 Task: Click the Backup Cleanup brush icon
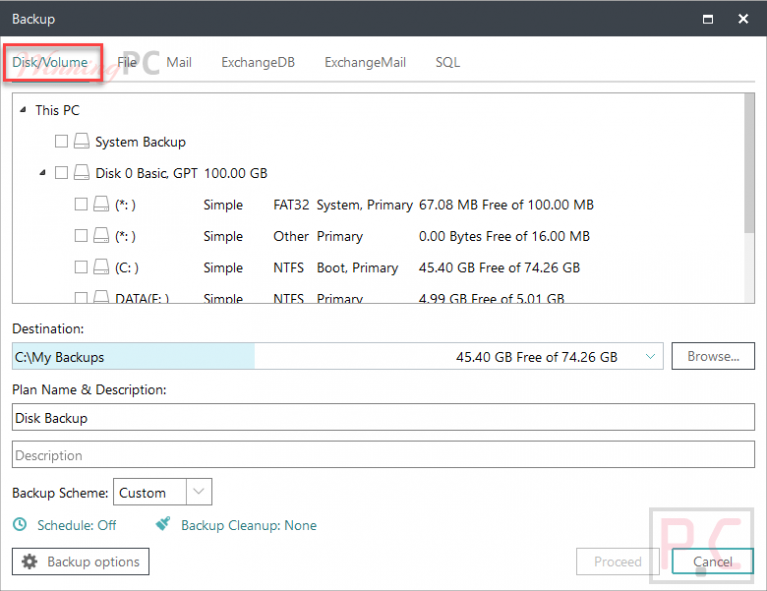point(163,524)
